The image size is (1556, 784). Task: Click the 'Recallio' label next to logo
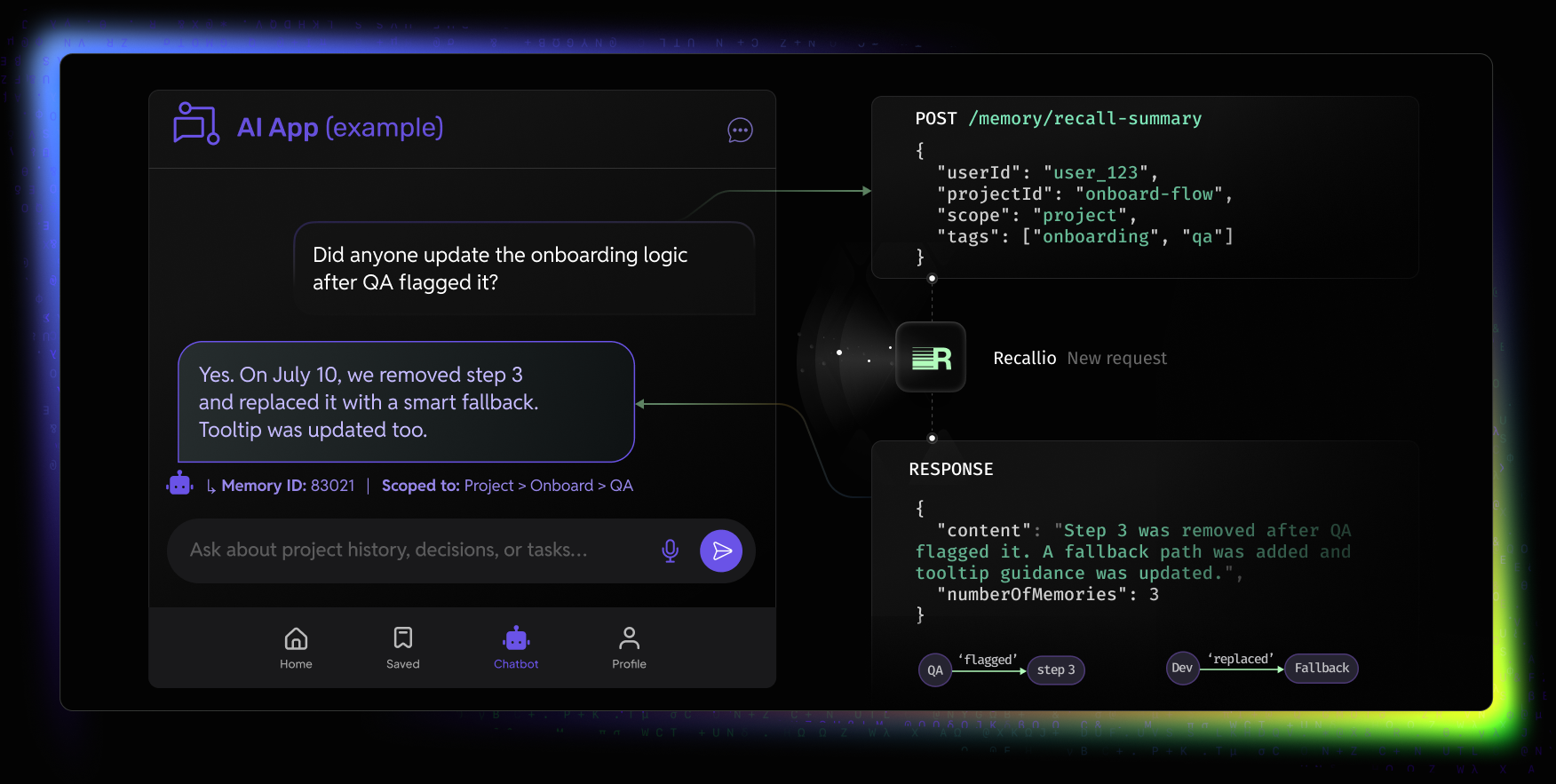(1025, 358)
